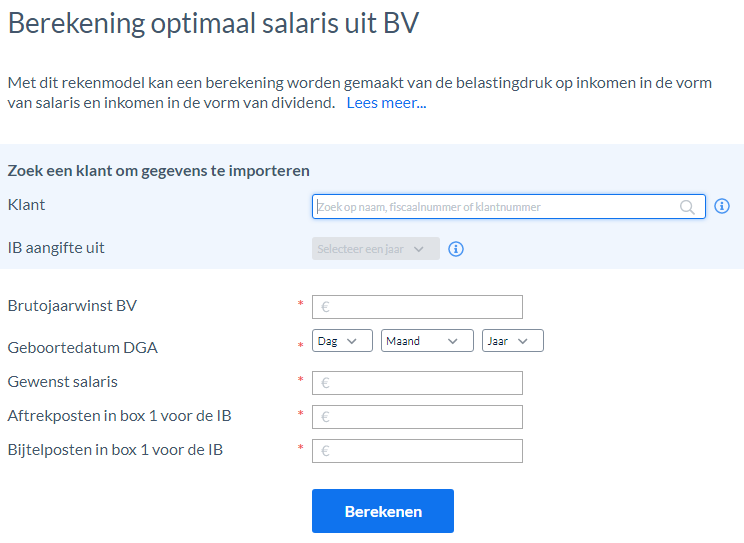Click the 'Gewenst salaris' label text
The height and width of the screenshot is (543, 744).
pos(63,382)
